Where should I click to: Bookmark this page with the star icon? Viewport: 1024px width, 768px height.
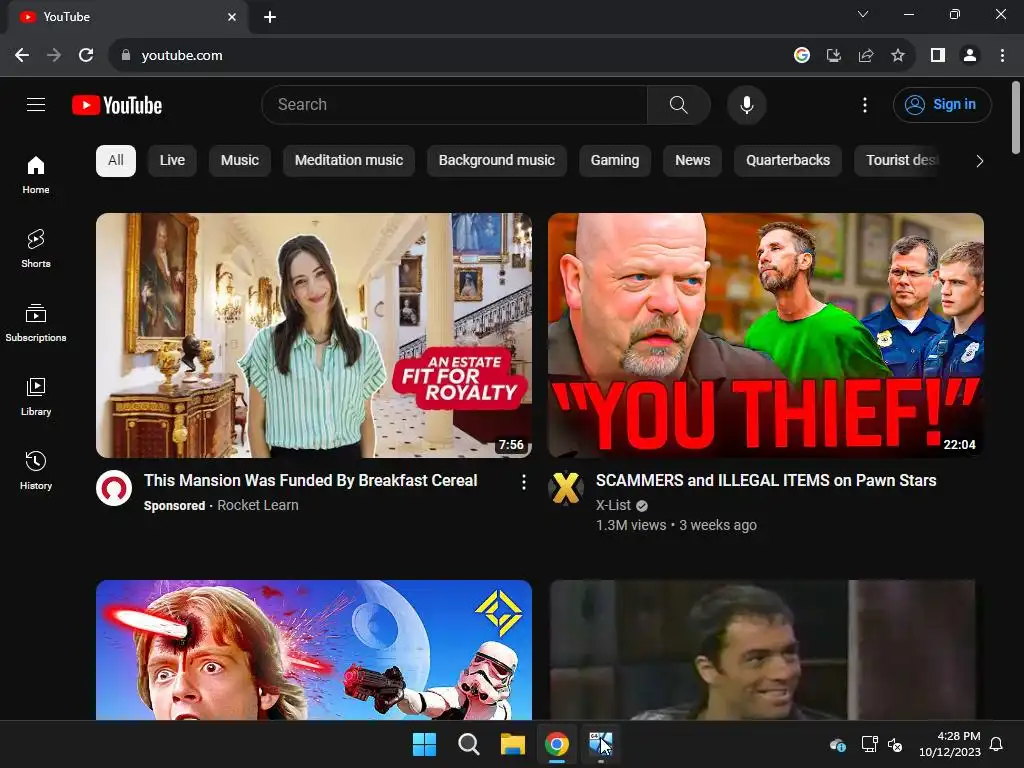coord(898,56)
